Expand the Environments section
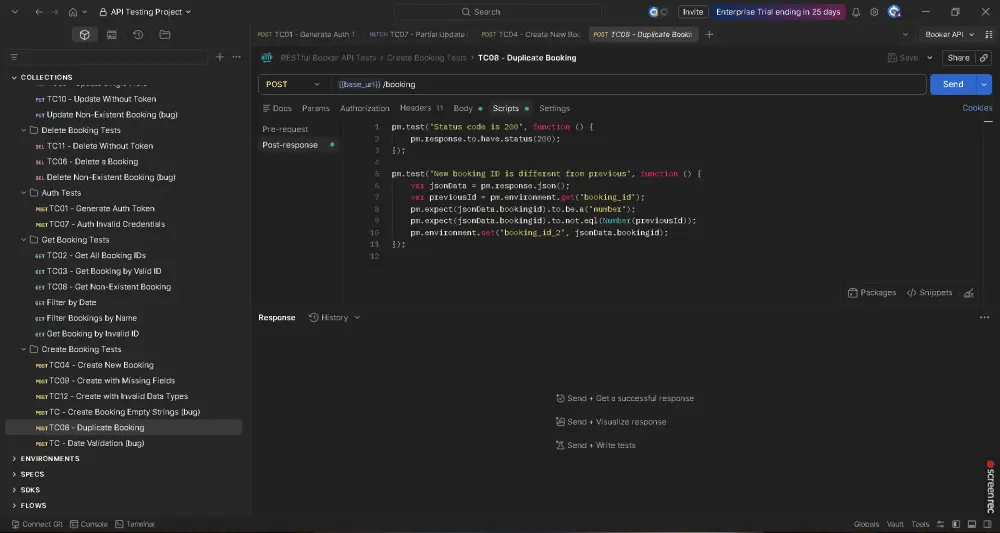1000x533 pixels. click(14, 458)
